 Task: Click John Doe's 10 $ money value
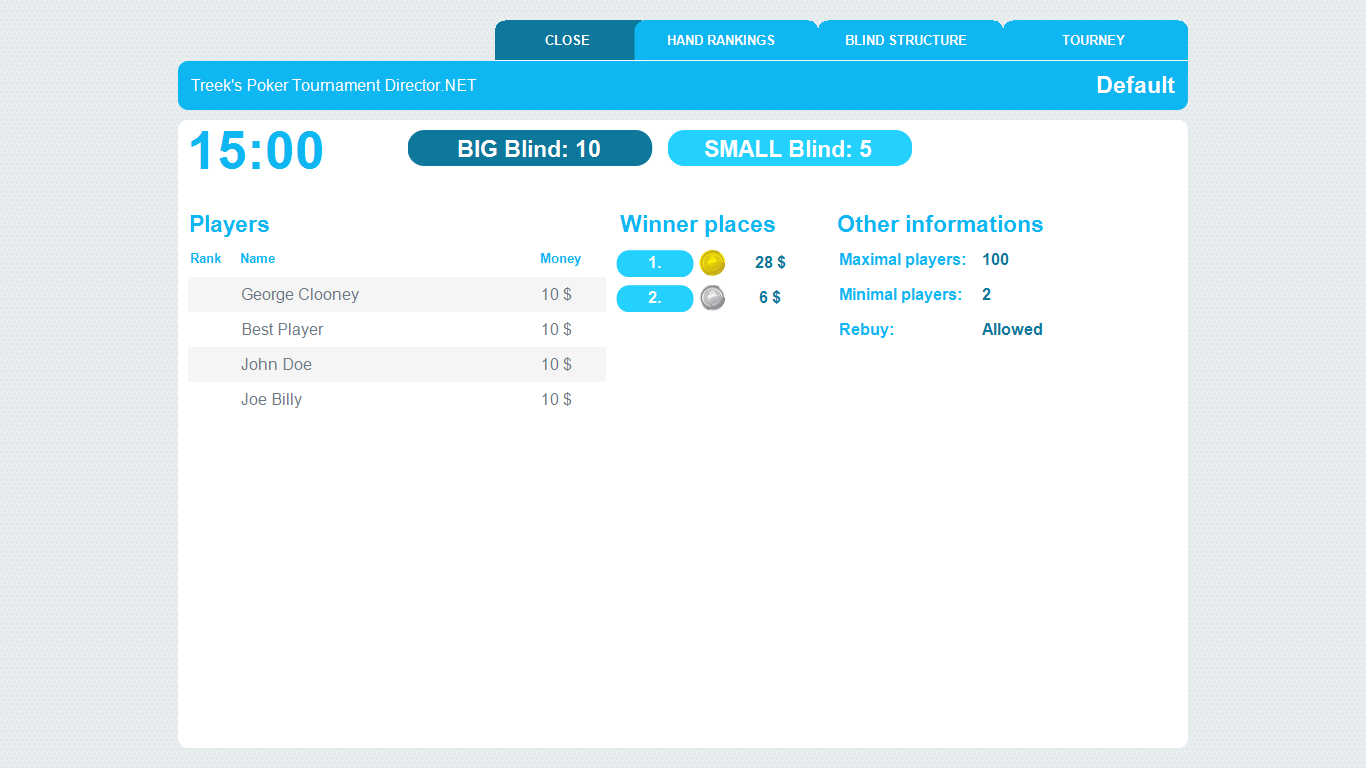pyautogui.click(x=556, y=364)
